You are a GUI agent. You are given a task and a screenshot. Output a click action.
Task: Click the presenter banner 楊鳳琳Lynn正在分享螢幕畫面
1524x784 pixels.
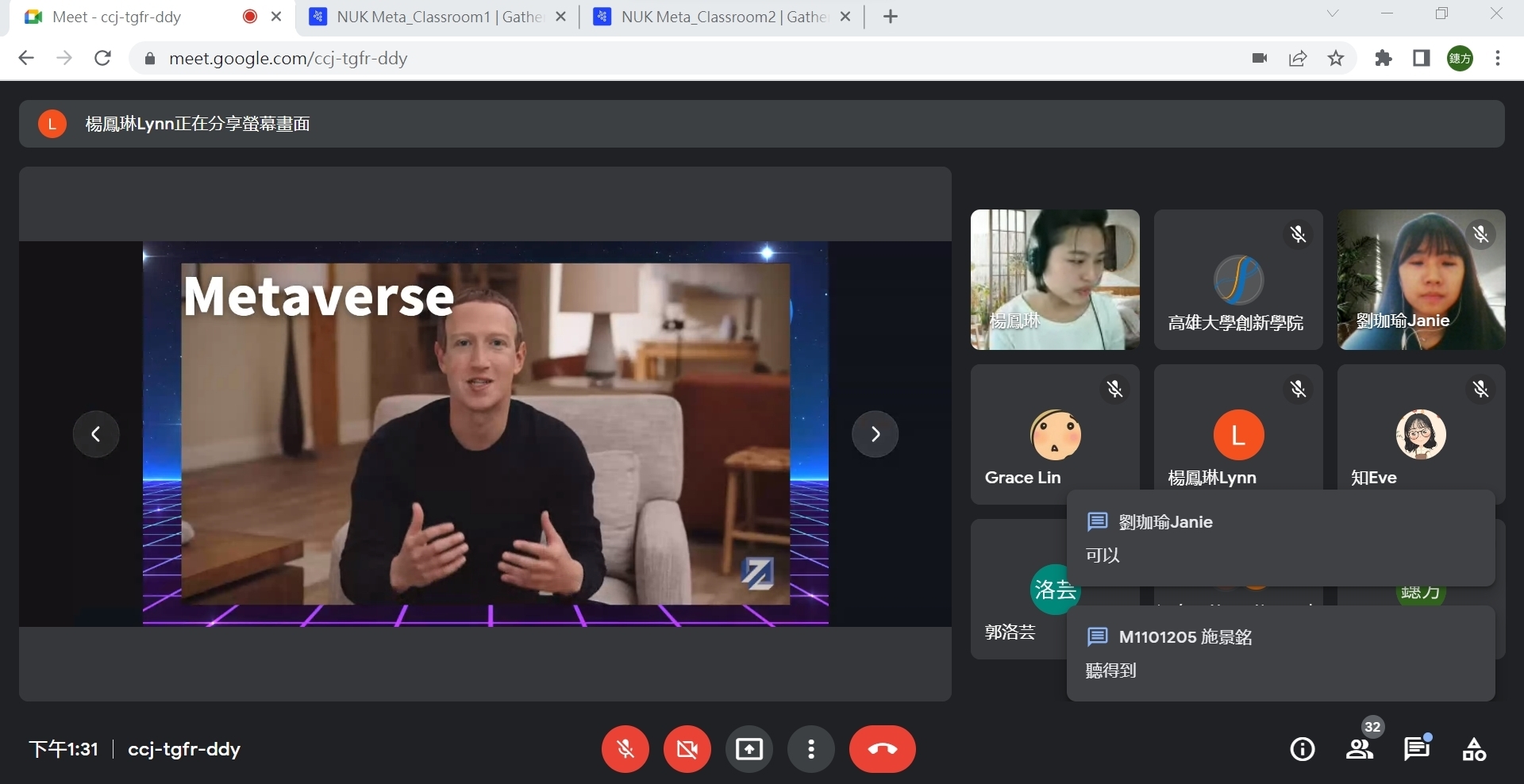tap(762, 124)
